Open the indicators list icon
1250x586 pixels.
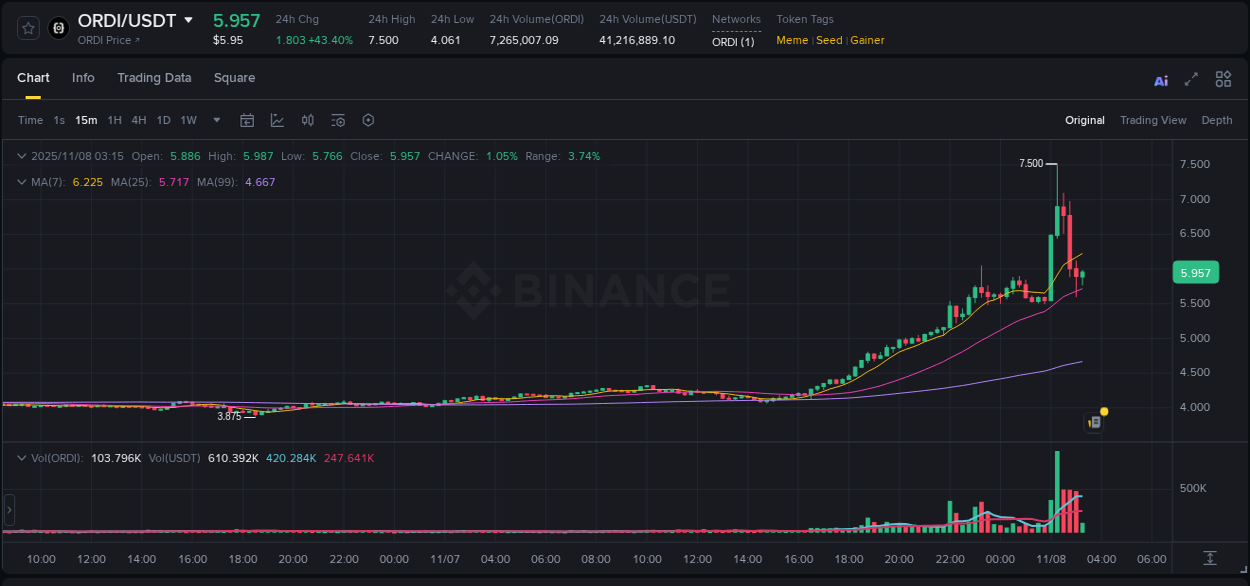(x=338, y=120)
